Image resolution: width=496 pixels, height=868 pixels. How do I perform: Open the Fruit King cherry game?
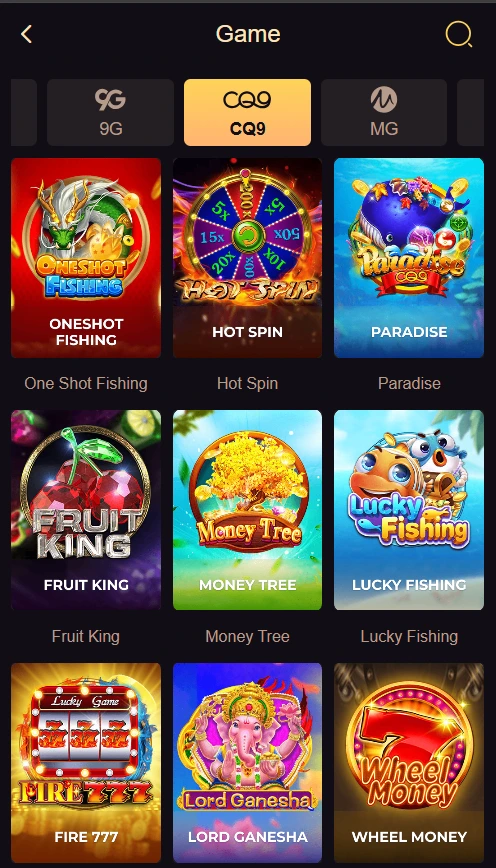coord(86,510)
